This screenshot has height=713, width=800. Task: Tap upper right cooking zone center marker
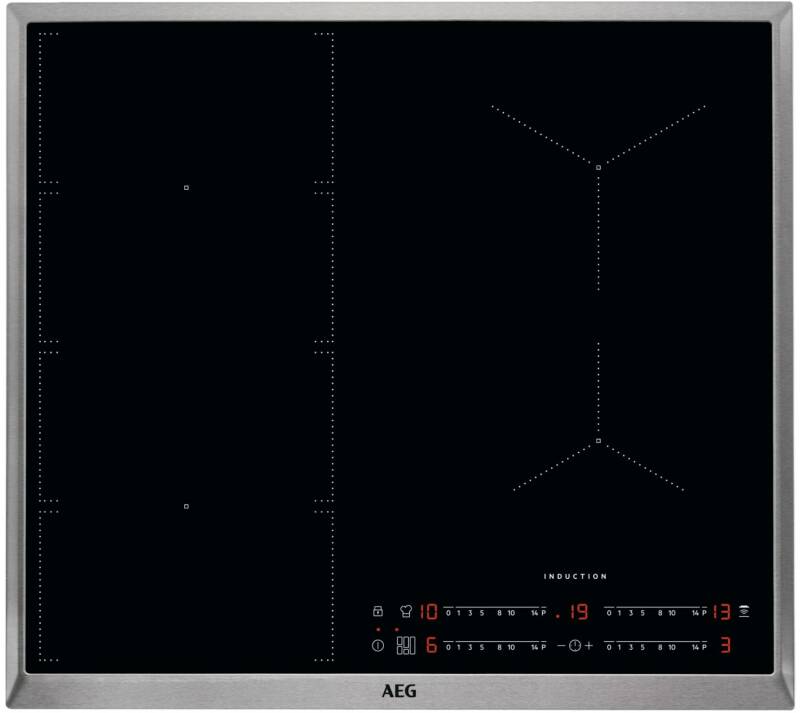[598, 167]
